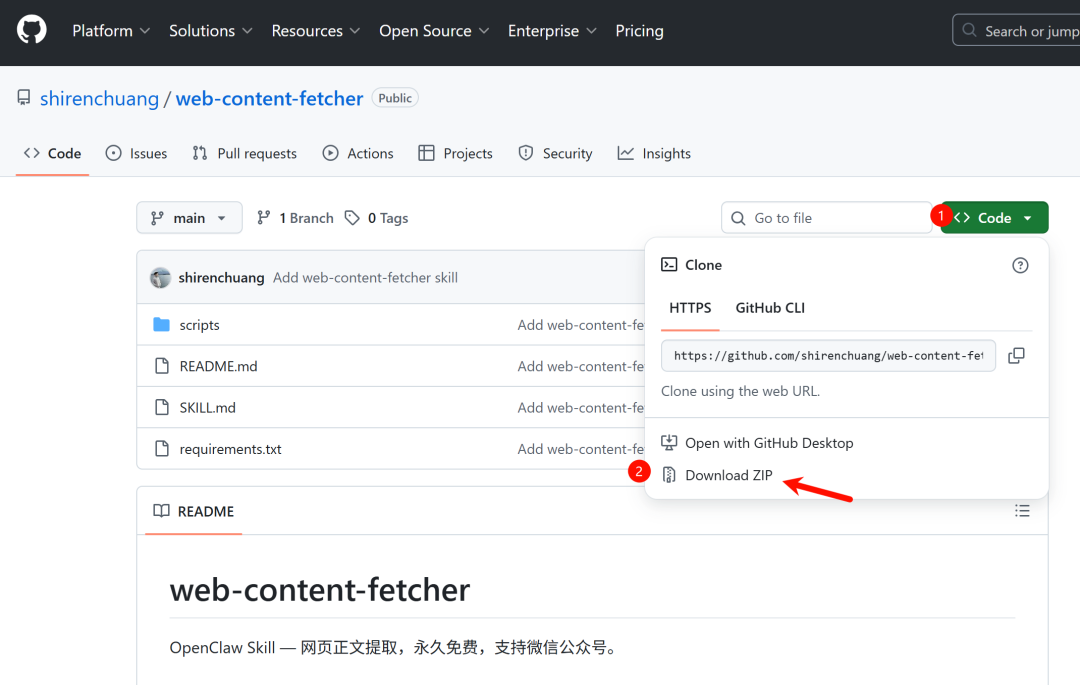Click the README book icon

[x=161, y=511]
